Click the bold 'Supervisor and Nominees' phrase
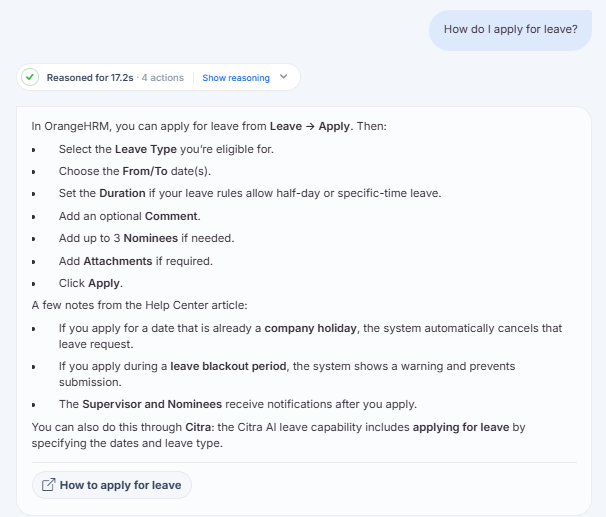The image size is (606, 517). click(x=152, y=404)
